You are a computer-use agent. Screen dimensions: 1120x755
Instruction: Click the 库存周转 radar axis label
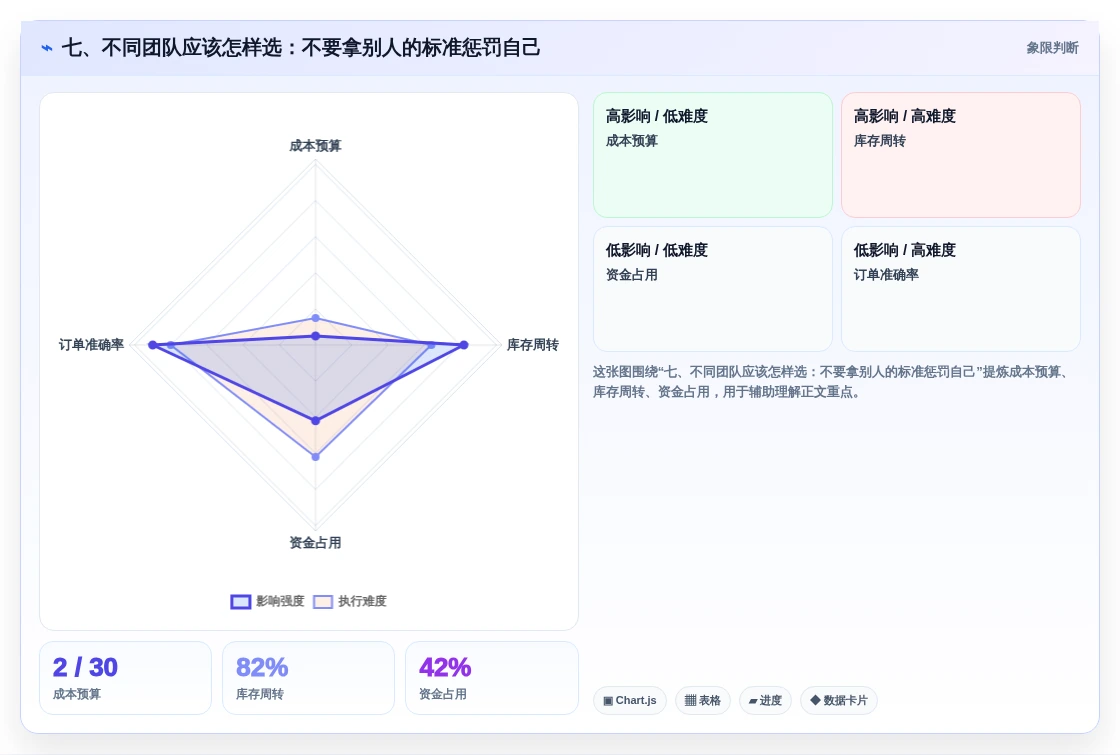532,345
